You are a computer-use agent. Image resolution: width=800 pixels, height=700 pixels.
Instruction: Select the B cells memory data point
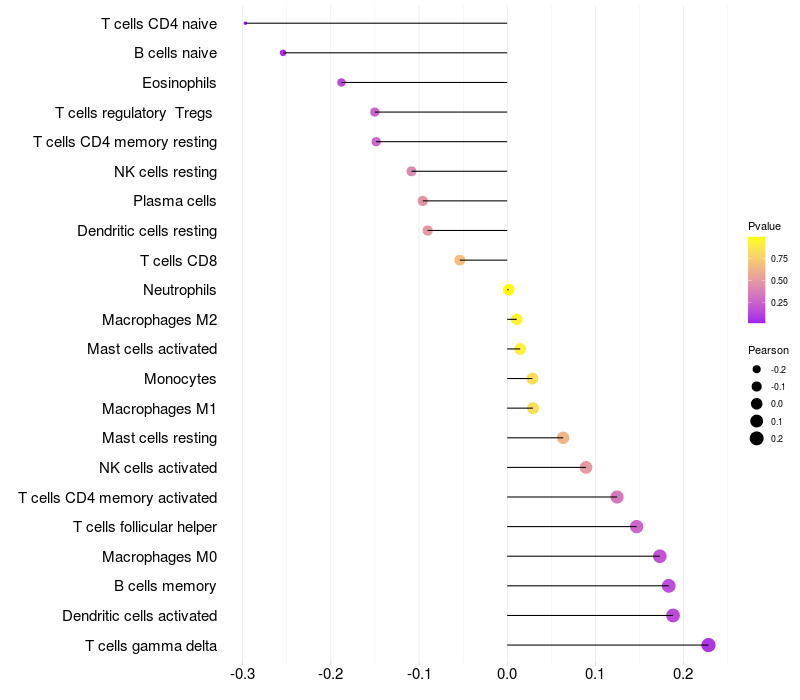[668, 586]
